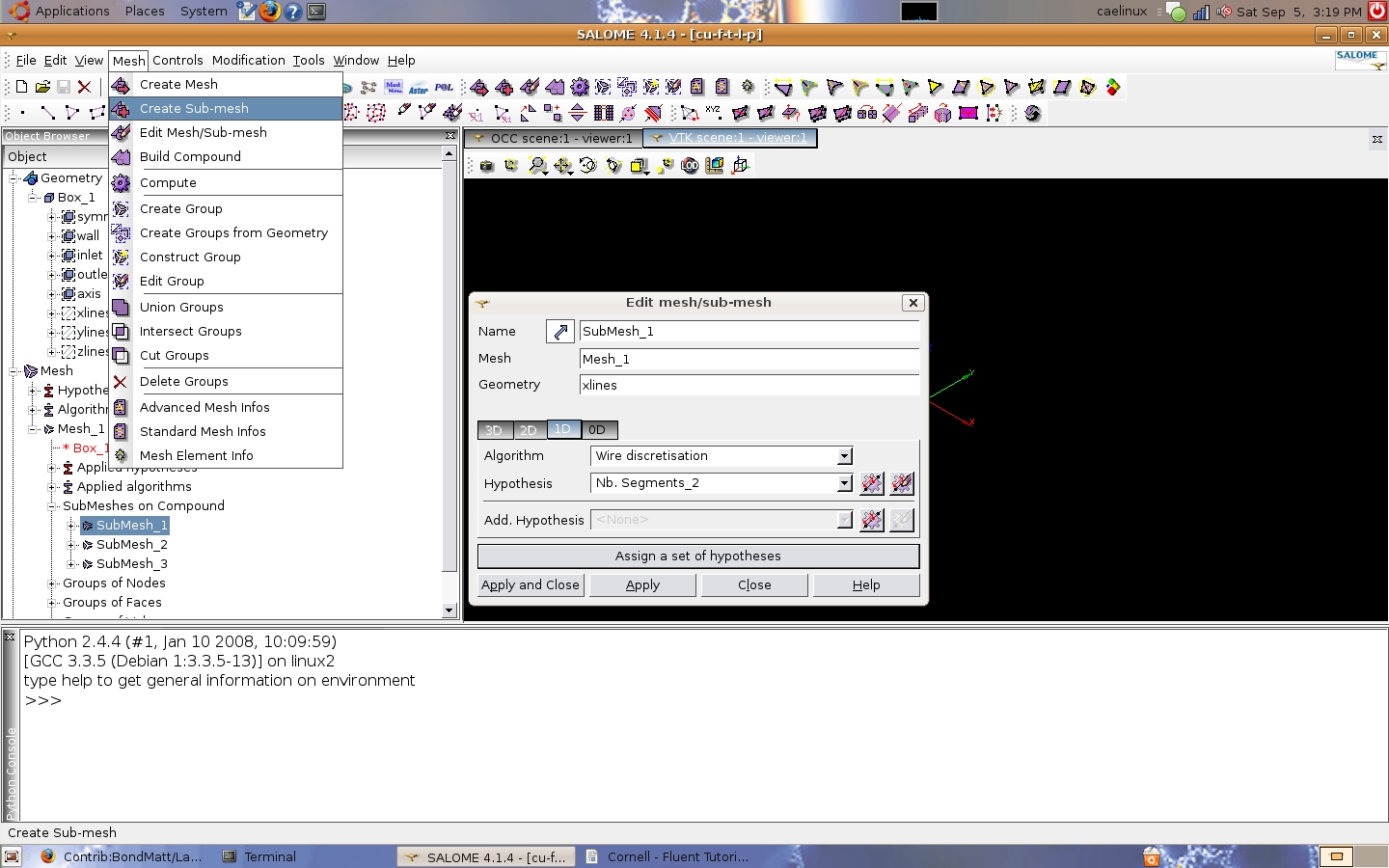
Task: Switch to the 3D dimension tab
Action: pos(493,430)
